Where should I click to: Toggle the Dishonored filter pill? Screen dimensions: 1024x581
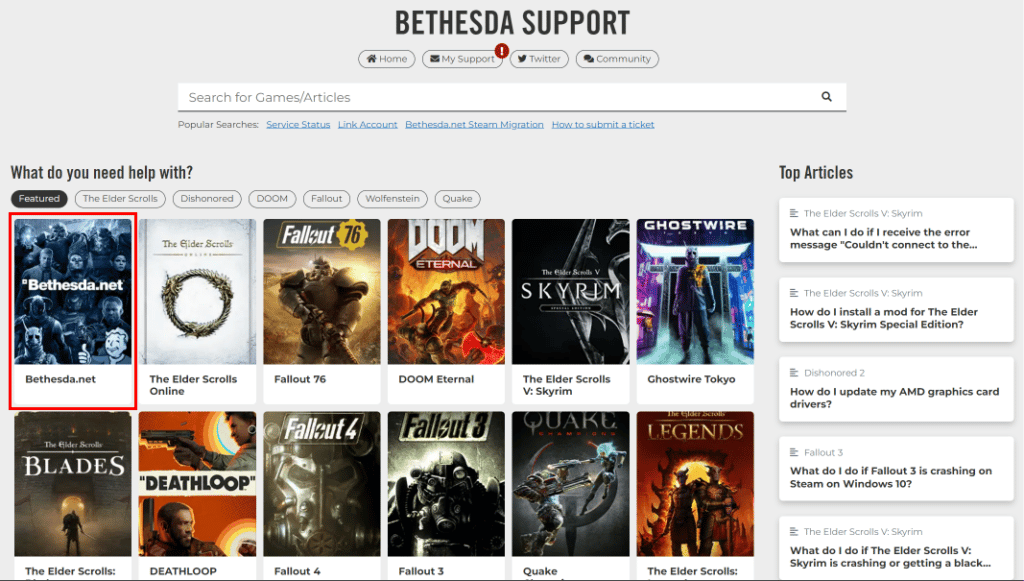(x=206, y=198)
